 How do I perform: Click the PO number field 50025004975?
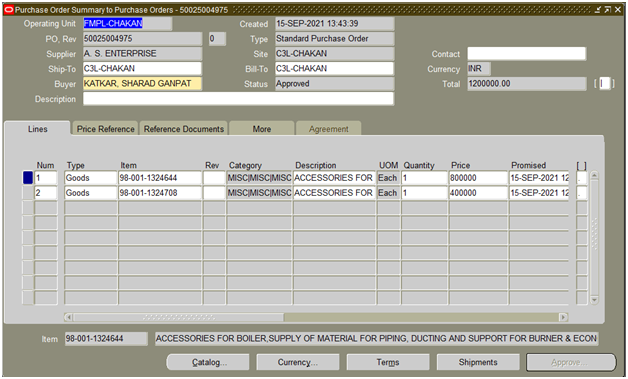coord(142,39)
